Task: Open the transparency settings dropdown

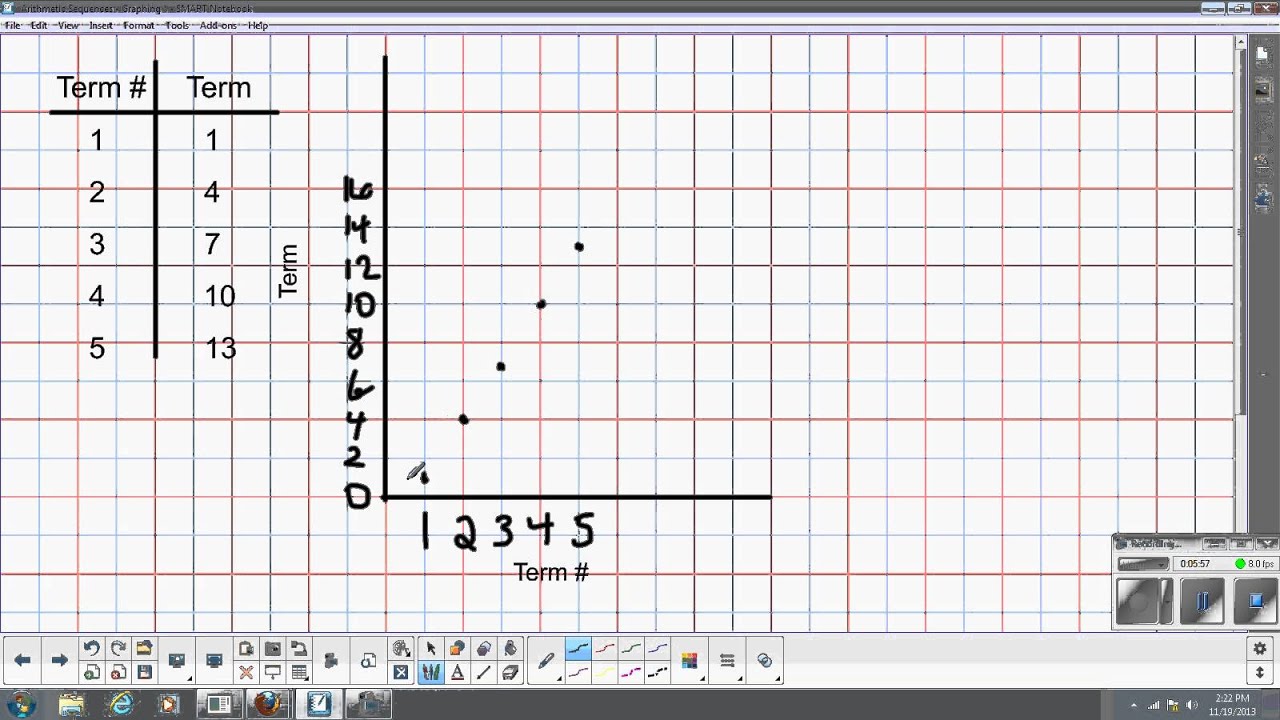Action: point(764,660)
